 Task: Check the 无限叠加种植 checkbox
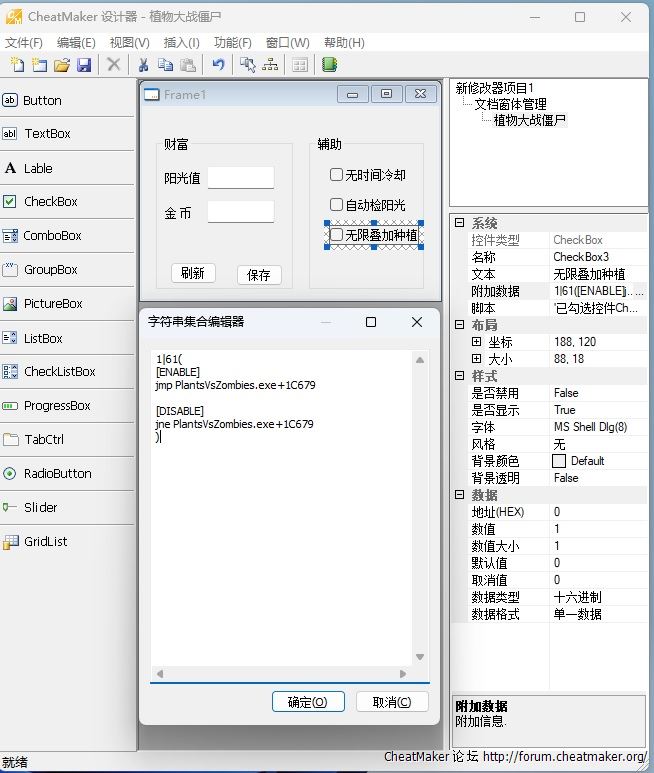337,235
